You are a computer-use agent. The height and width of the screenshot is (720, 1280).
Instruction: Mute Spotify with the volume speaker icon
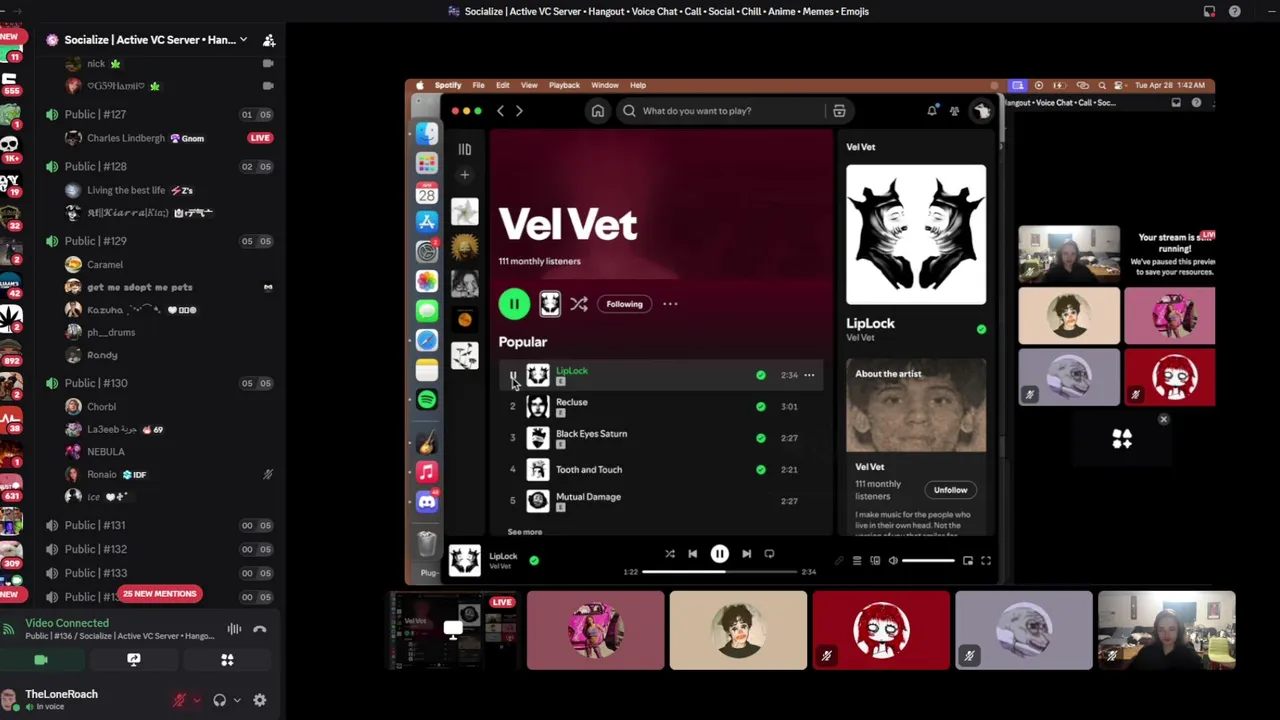pos(893,561)
